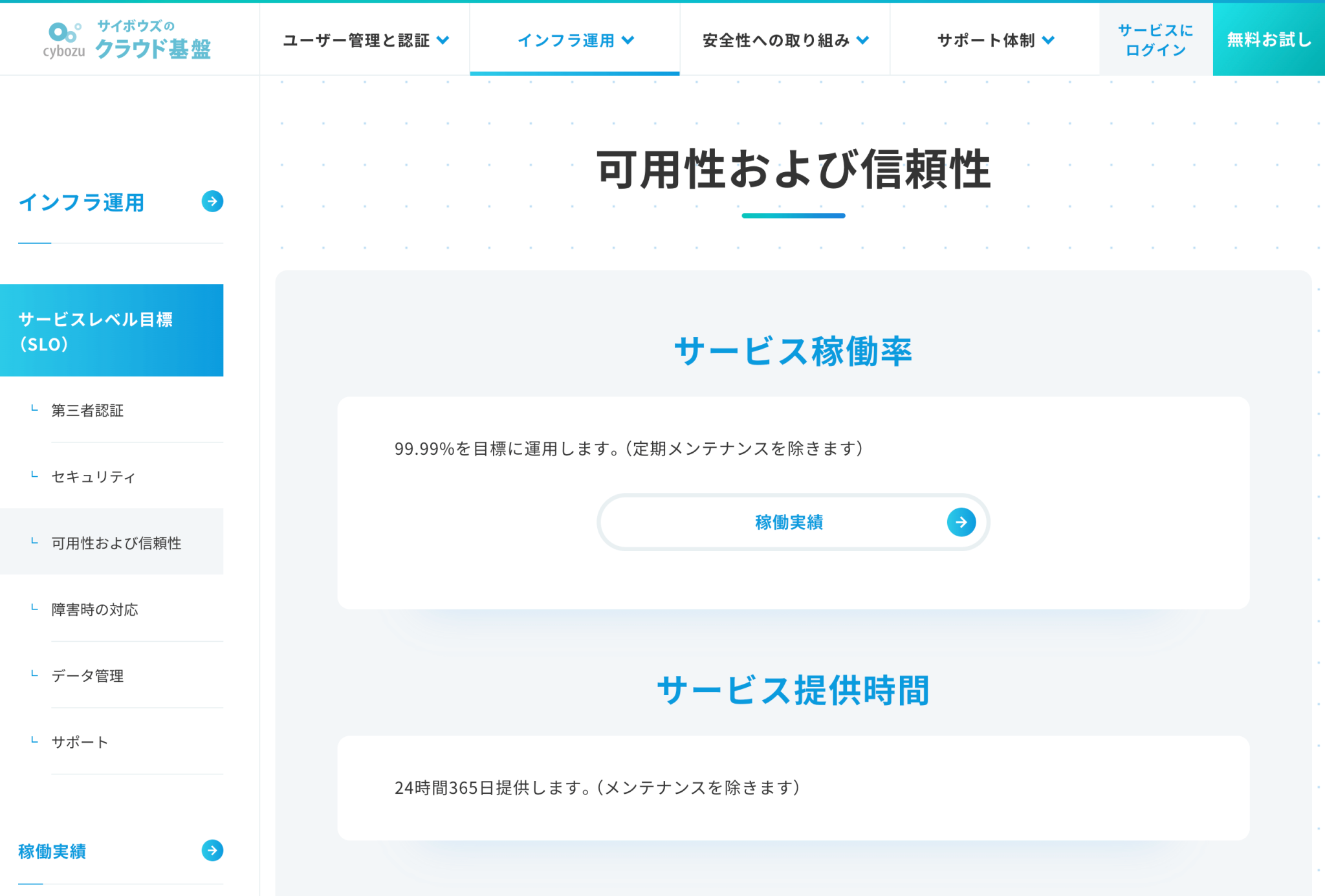Click the chevron icon on インフラ運用 nav tab
This screenshot has width=1325, height=896.
point(627,40)
